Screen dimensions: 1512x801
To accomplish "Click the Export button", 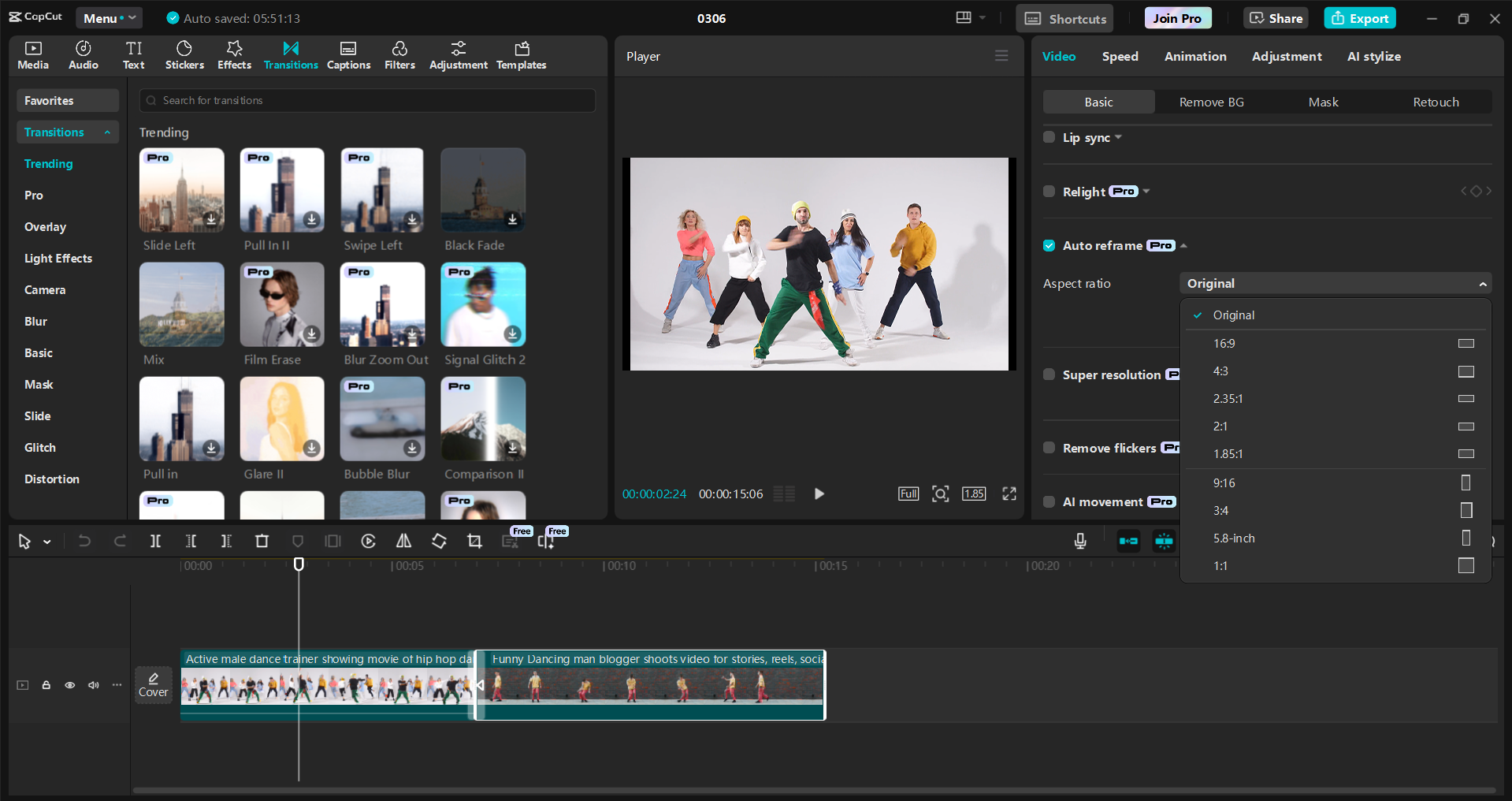I will 1359,17.
